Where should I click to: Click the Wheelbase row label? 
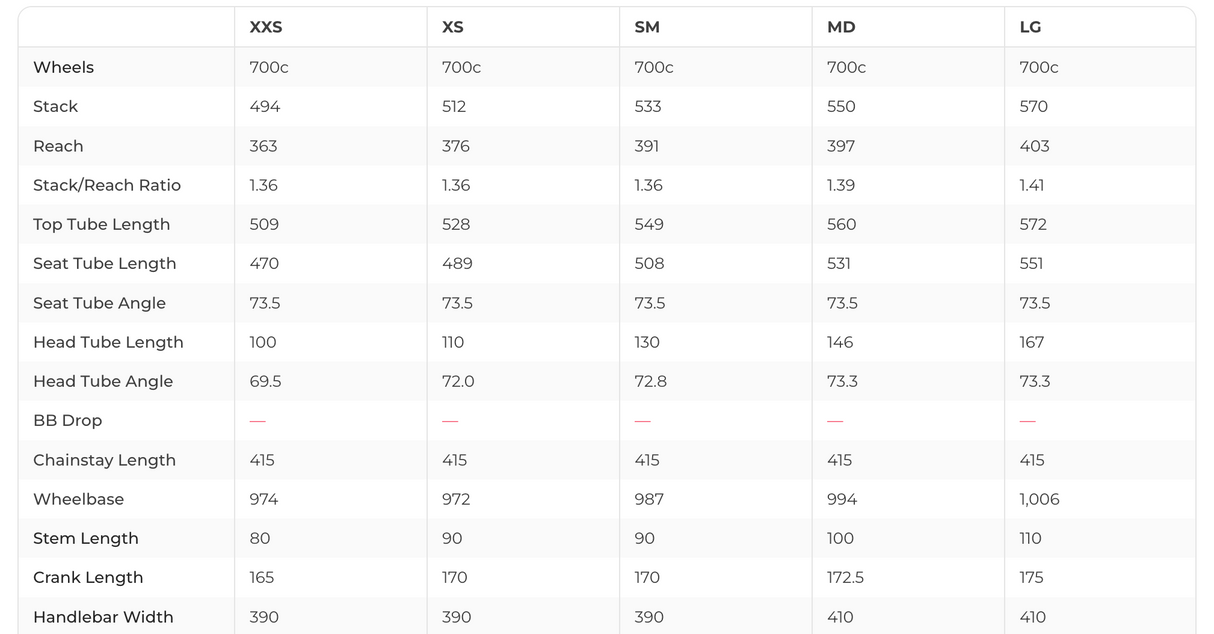pos(78,499)
